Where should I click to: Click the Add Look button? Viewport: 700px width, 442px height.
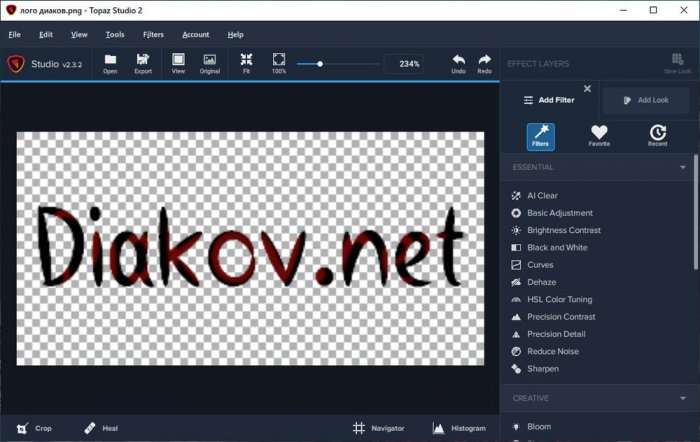tap(645, 100)
